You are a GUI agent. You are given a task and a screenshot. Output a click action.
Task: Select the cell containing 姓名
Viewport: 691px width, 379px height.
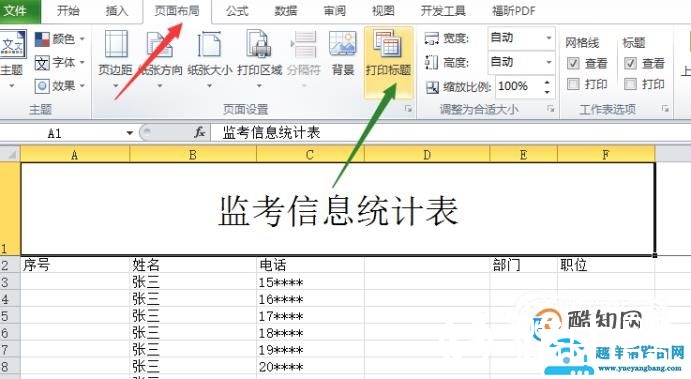tap(193, 265)
